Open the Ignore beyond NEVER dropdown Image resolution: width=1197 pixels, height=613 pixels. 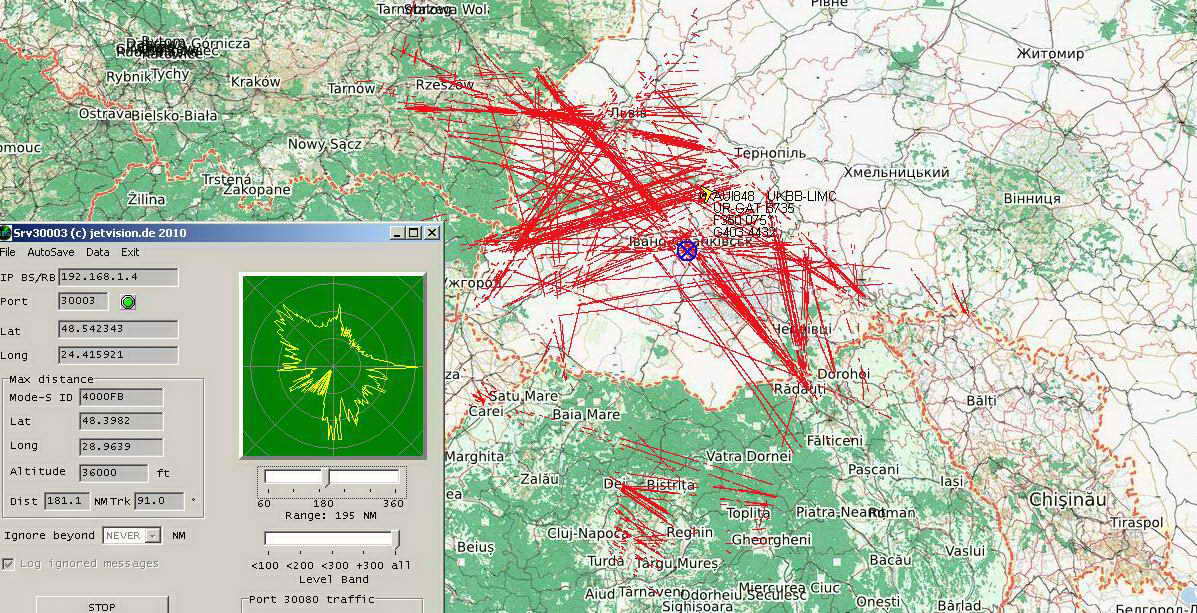pyautogui.click(x=152, y=536)
